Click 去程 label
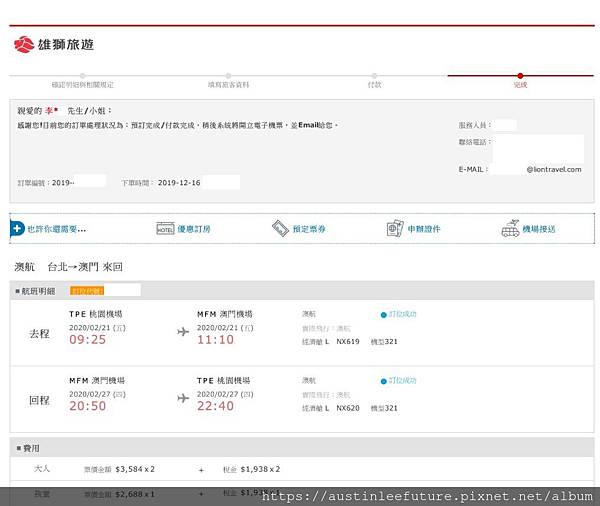The height and width of the screenshot is (506, 600). (x=39, y=334)
